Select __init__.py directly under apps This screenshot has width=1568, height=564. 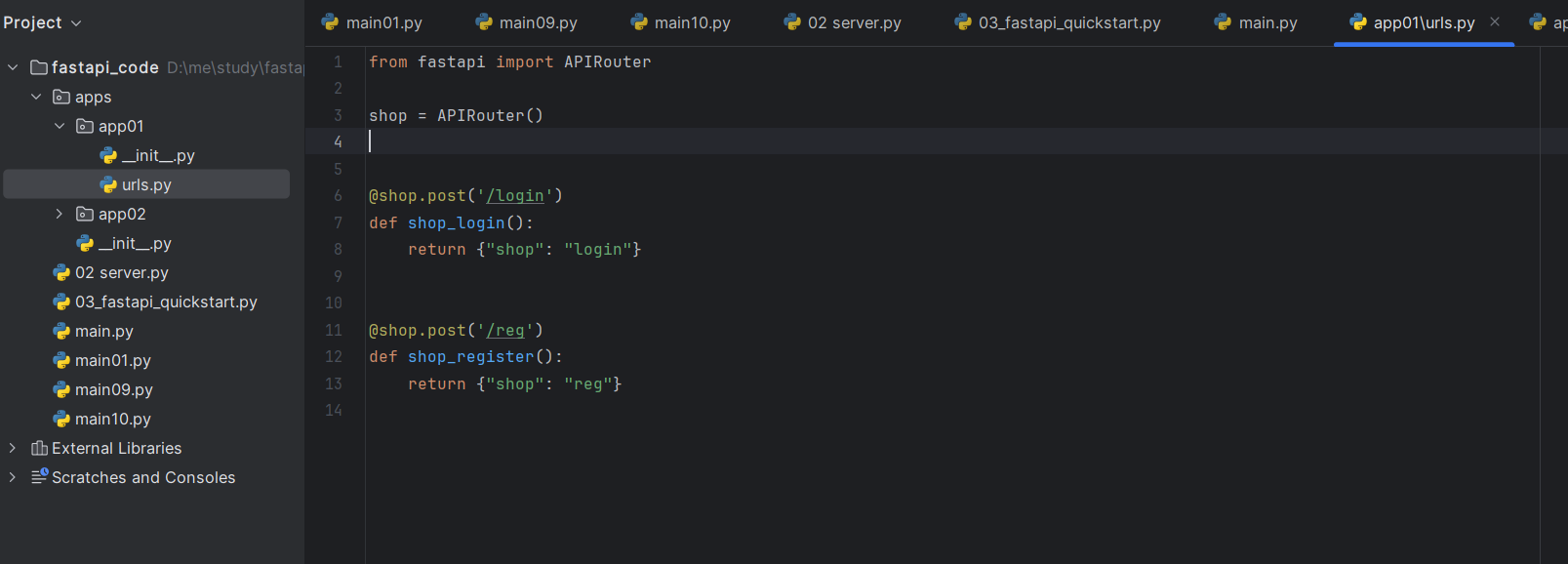(x=135, y=243)
